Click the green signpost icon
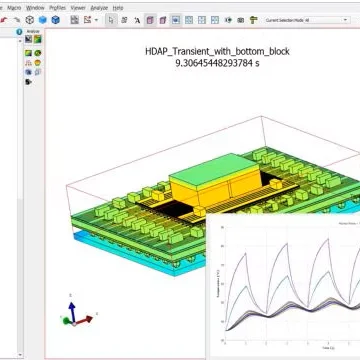 254,20
